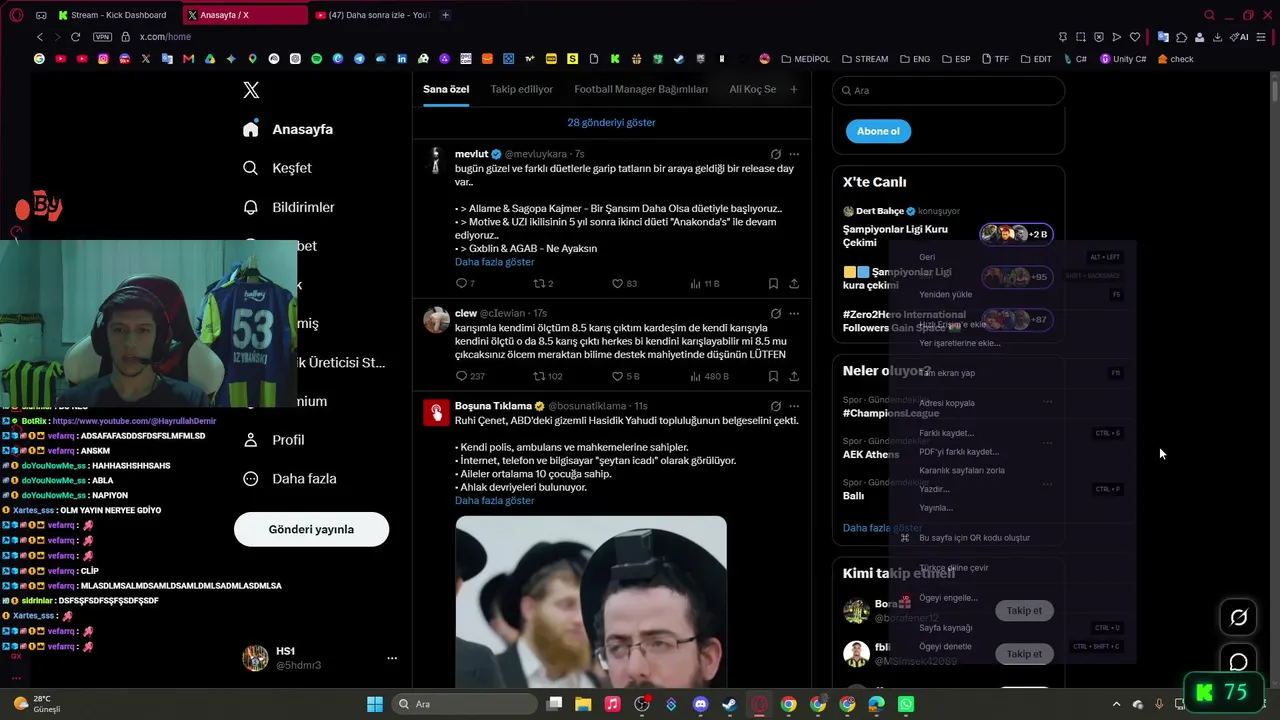Image resolution: width=1280 pixels, height=720 pixels.
Task: Reply to mevlut's post
Action: click(461, 283)
